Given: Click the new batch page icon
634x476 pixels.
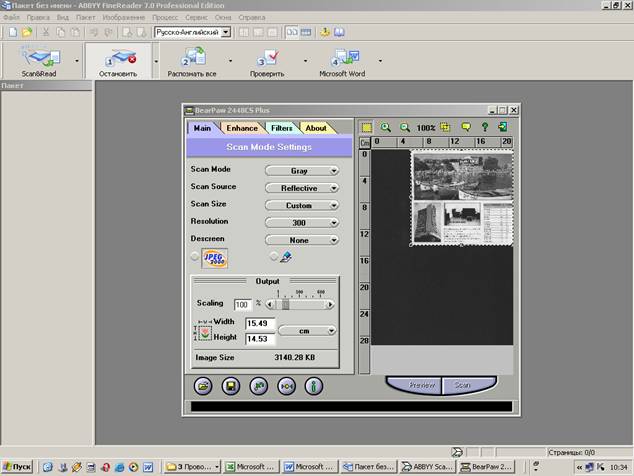Looking at the screenshot, I should (x=13, y=32).
